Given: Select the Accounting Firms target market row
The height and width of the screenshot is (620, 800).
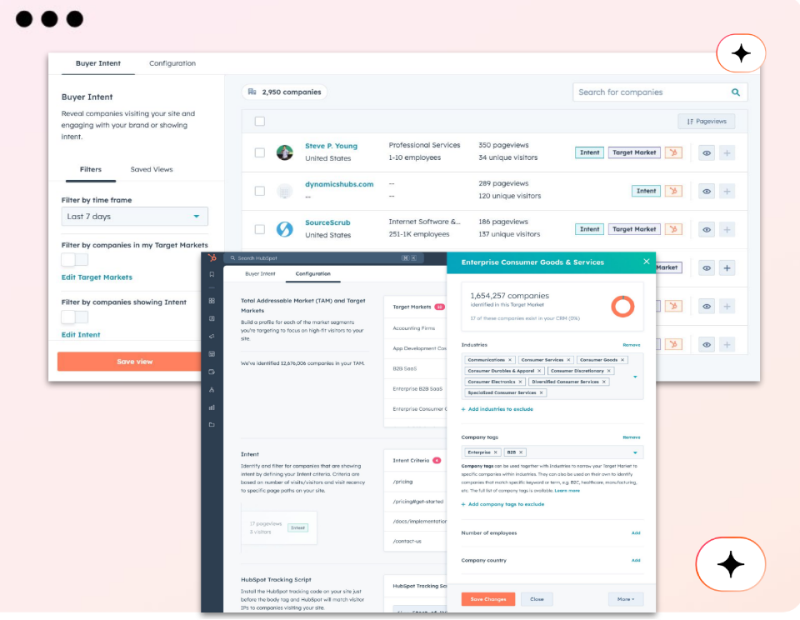Looking at the screenshot, I should tap(415, 328).
